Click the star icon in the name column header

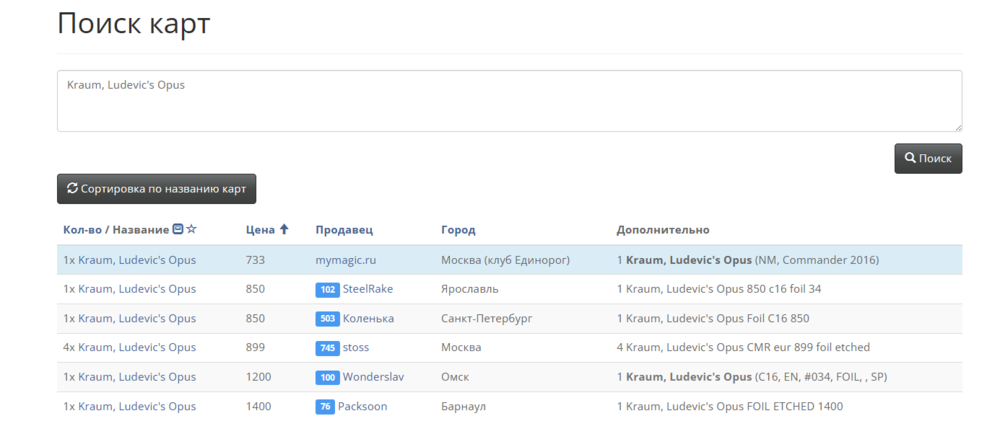pos(192,230)
